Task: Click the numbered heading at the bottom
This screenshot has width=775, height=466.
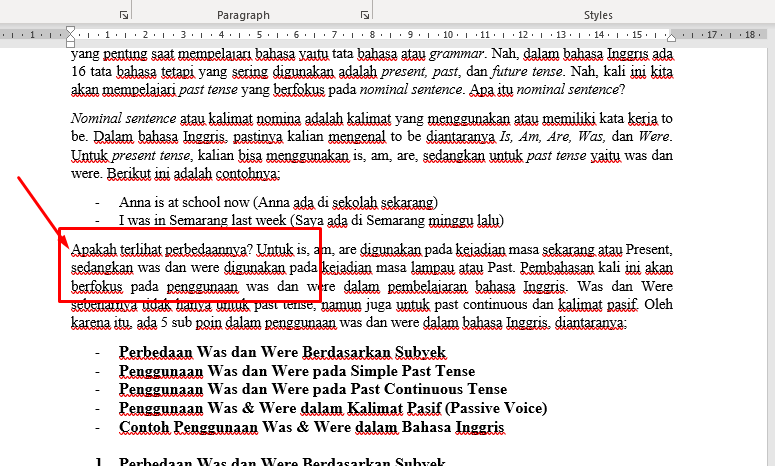Action: tap(282, 463)
